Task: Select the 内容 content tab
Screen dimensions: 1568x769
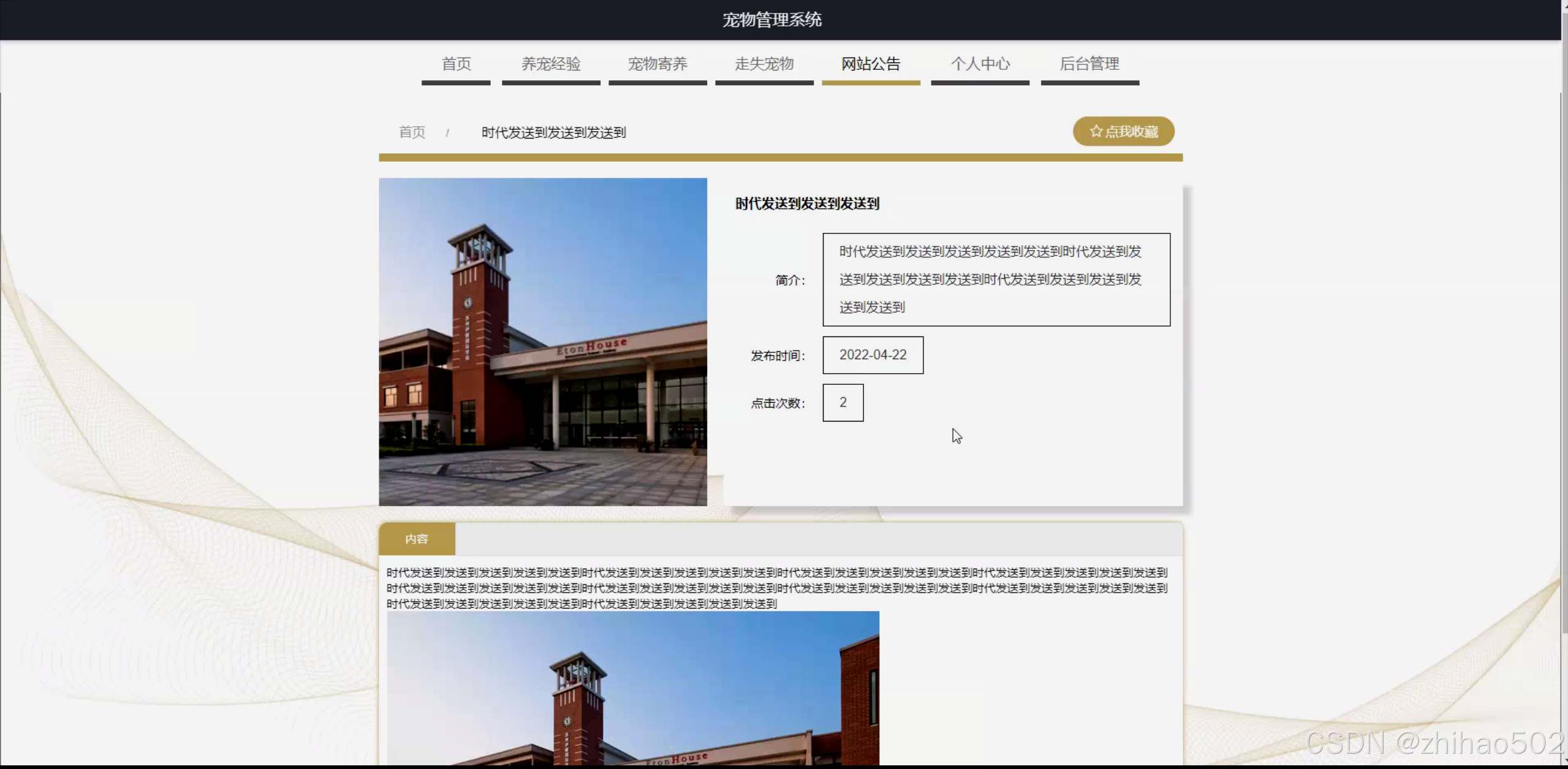Action: point(417,539)
